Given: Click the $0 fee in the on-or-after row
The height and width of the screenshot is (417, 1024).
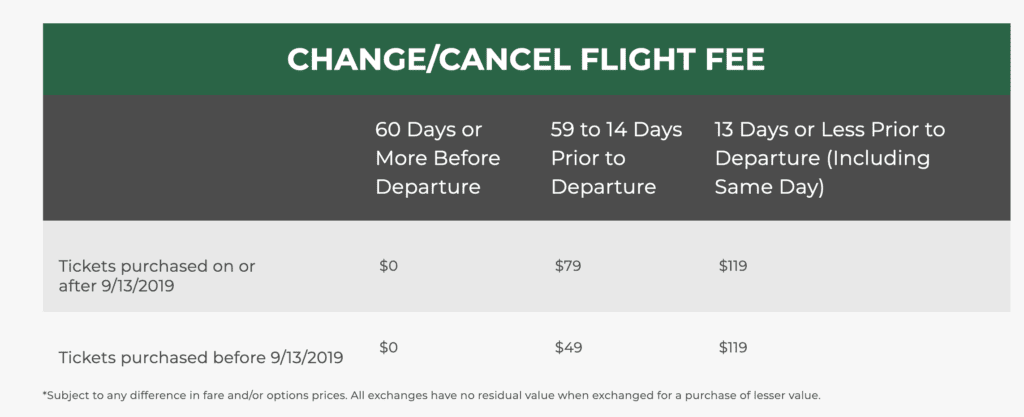Looking at the screenshot, I should click(389, 266).
